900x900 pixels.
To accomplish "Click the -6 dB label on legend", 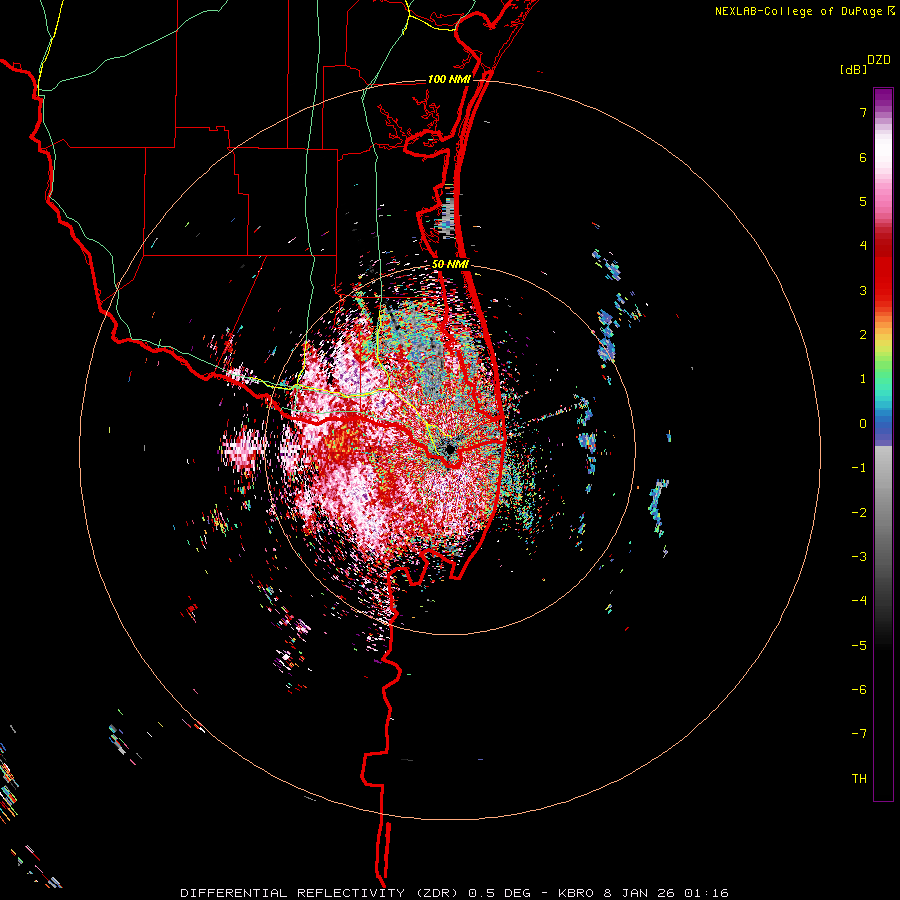I will [859, 690].
